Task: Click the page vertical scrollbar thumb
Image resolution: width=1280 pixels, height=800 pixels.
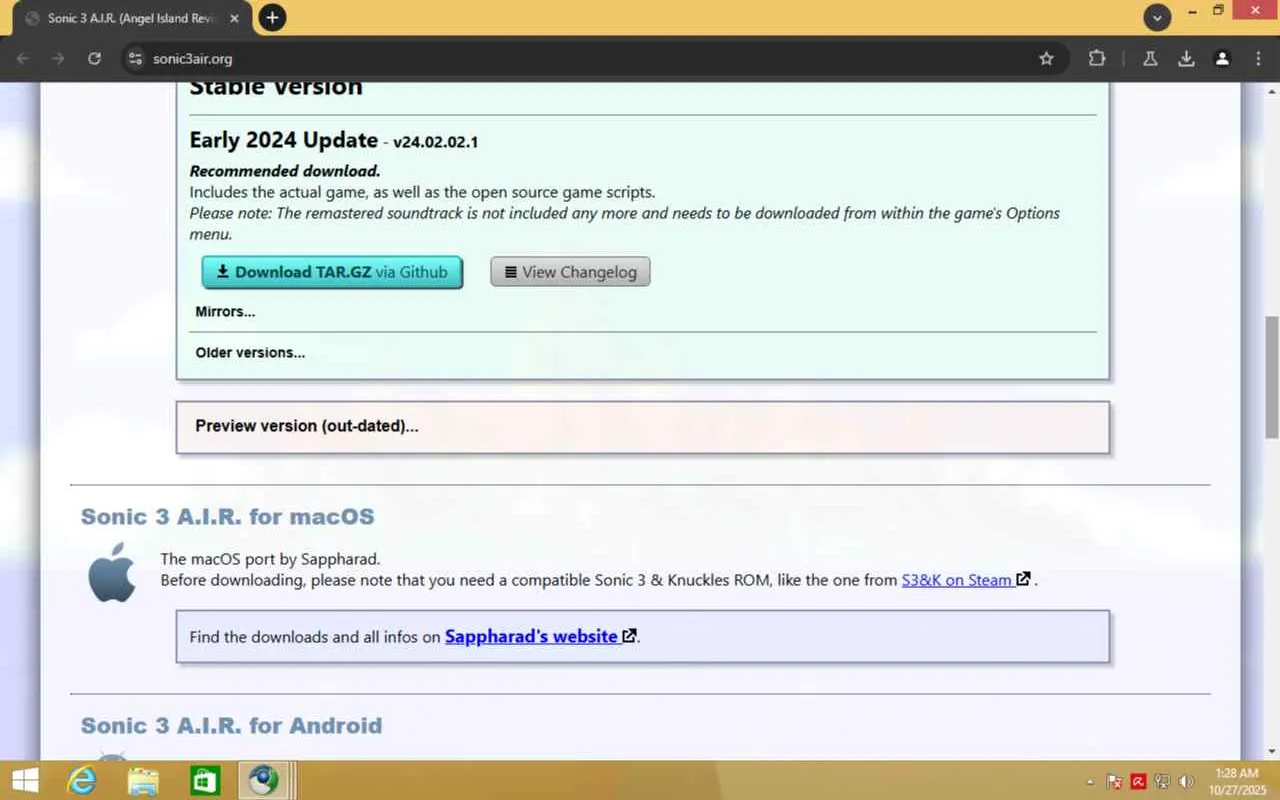Action: pyautogui.click(x=1271, y=377)
